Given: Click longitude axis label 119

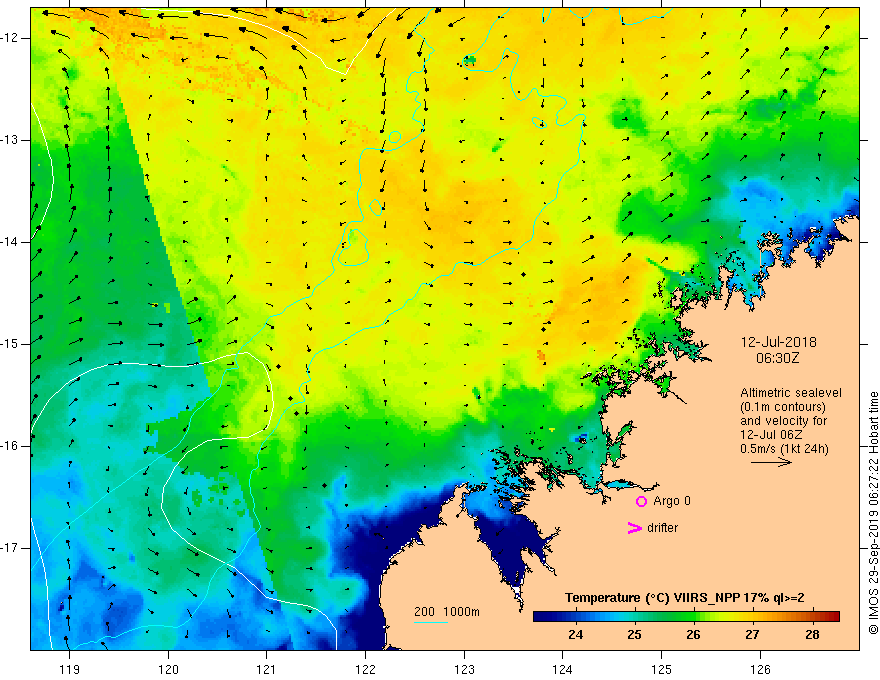Looking at the screenshot, I should coord(69,669).
